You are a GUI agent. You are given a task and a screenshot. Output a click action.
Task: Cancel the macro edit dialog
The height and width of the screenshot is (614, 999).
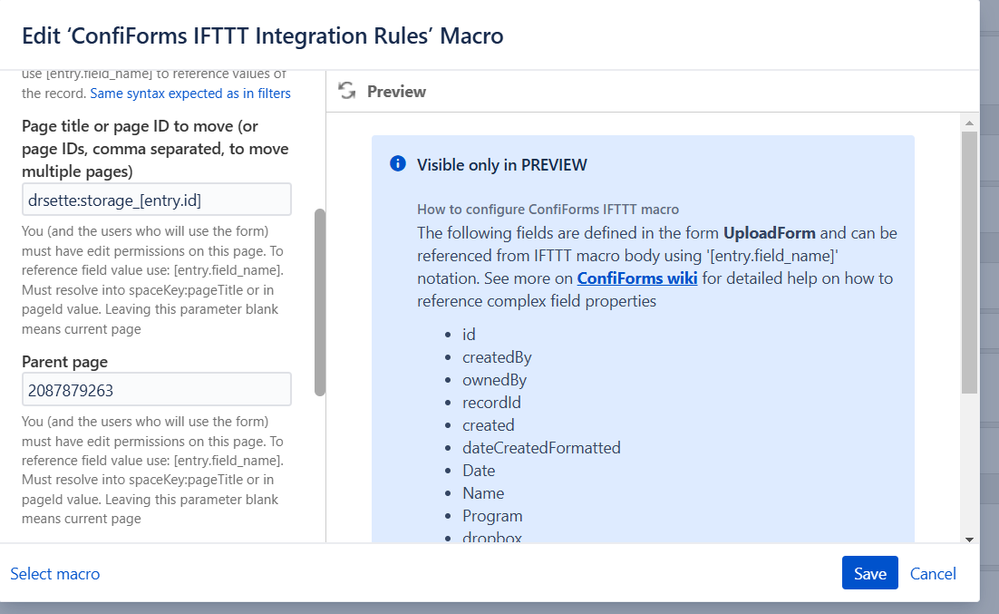[x=933, y=574]
